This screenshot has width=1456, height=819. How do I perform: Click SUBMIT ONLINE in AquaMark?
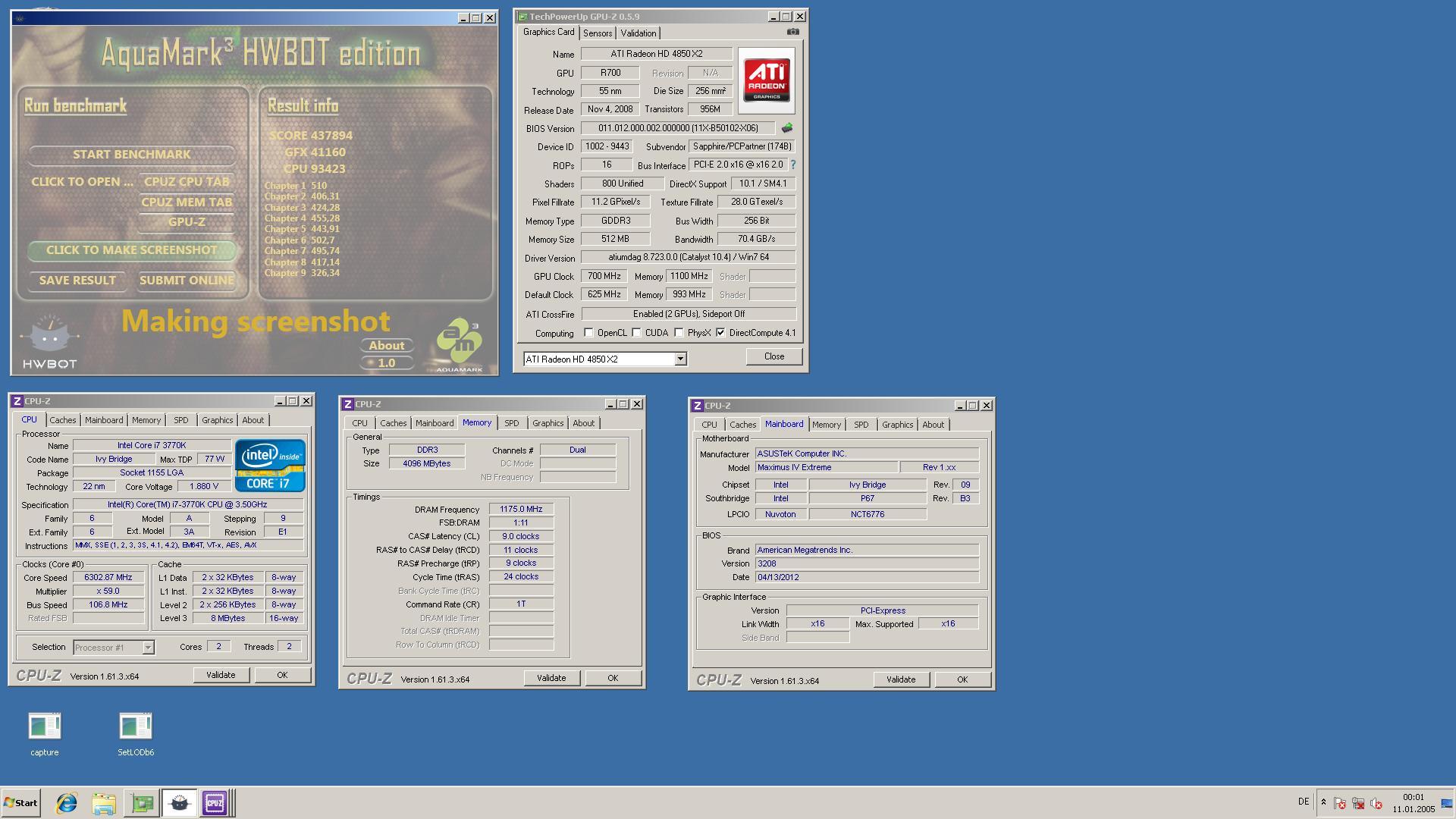click(187, 281)
